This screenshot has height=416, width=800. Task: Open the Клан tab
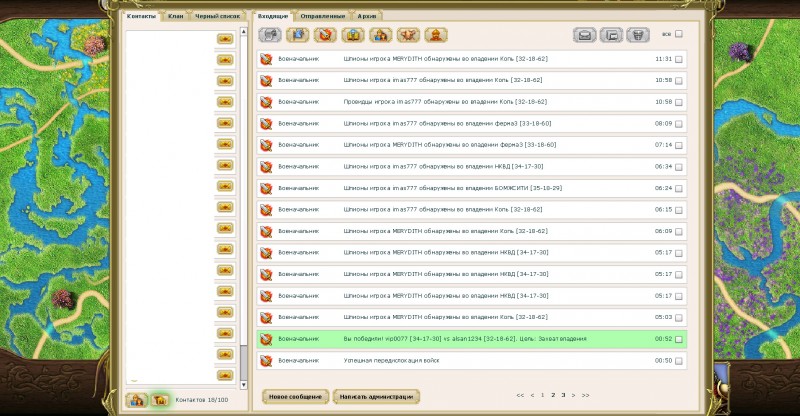(x=176, y=16)
